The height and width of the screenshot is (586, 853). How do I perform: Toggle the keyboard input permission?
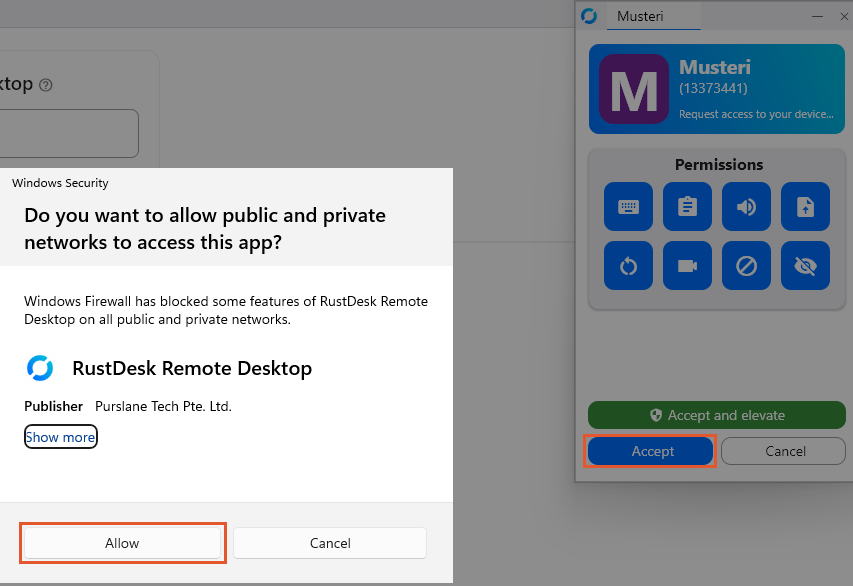pos(628,207)
